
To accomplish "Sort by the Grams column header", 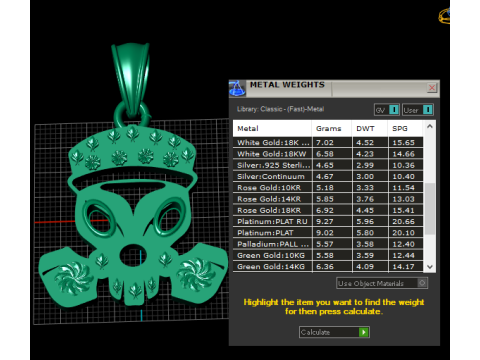I will [x=332, y=128].
